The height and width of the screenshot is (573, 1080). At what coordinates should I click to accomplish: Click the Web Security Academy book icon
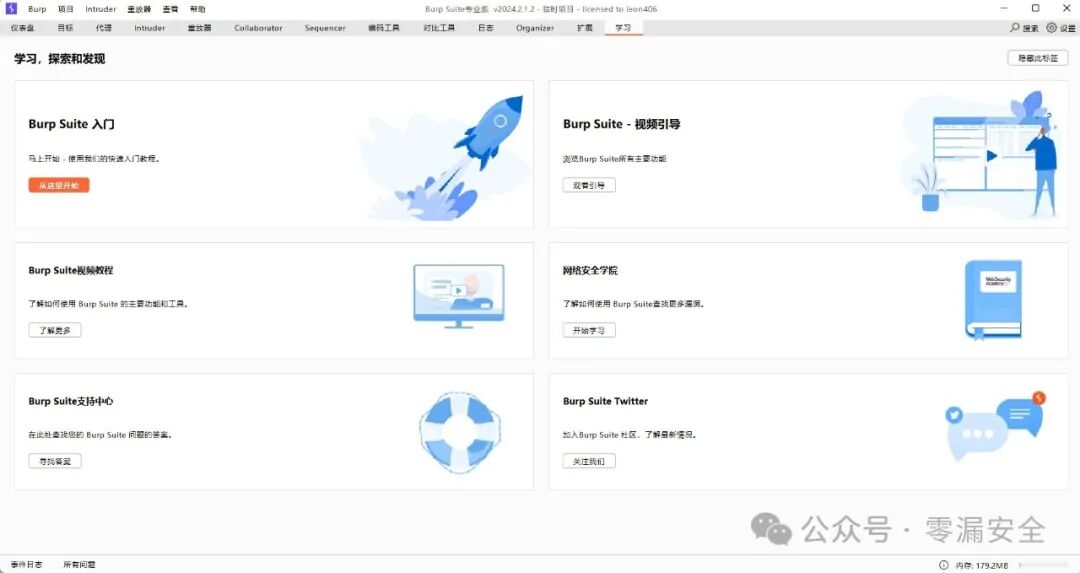(x=993, y=299)
